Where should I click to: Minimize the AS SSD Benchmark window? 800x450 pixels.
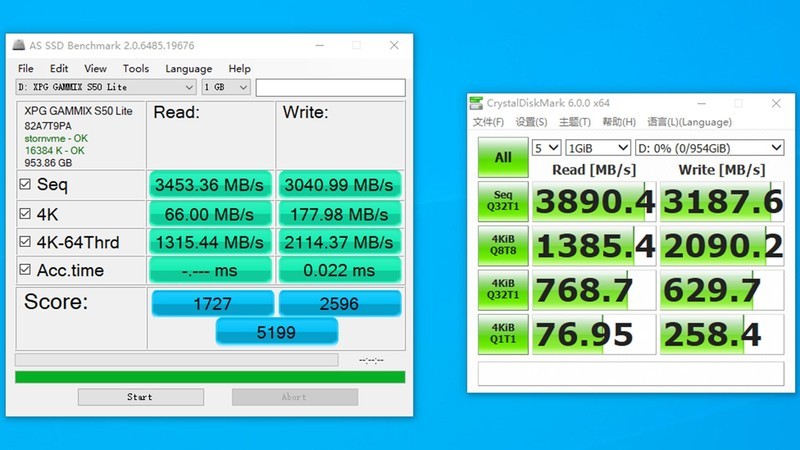tap(320, 45)
